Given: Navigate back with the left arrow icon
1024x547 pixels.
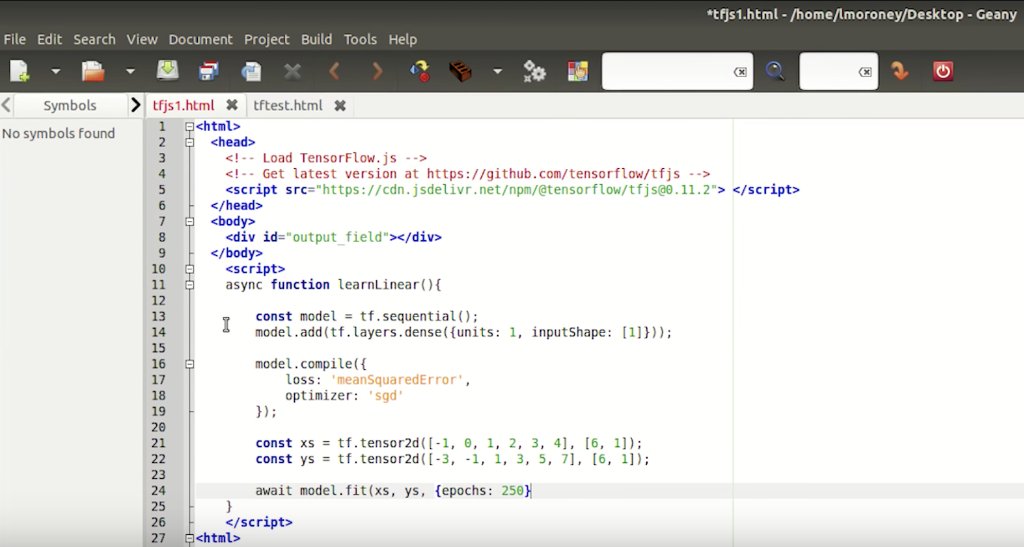Looking at the screenshot, I should [334, 70].
